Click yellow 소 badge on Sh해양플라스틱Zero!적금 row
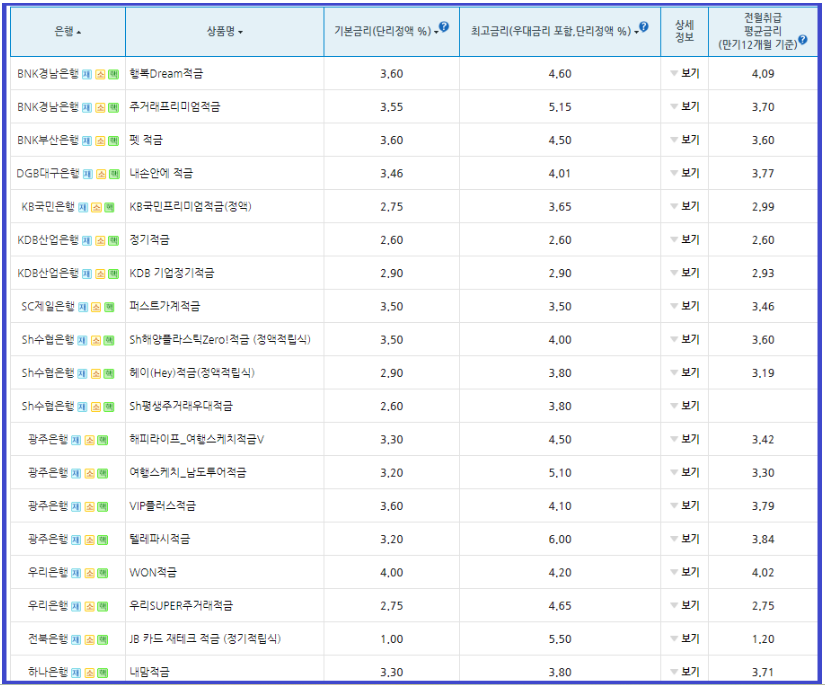This screenshot has height=685, width=825. click(96, 341)
